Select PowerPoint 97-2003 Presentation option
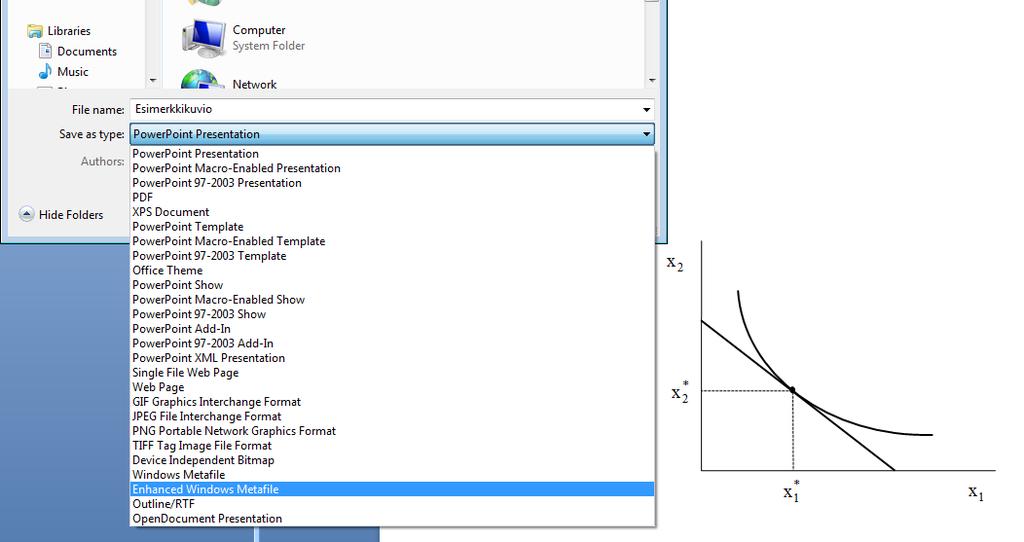Image resolution: width=1024 pixels, height=542 pixels. (x=392, y=183)
